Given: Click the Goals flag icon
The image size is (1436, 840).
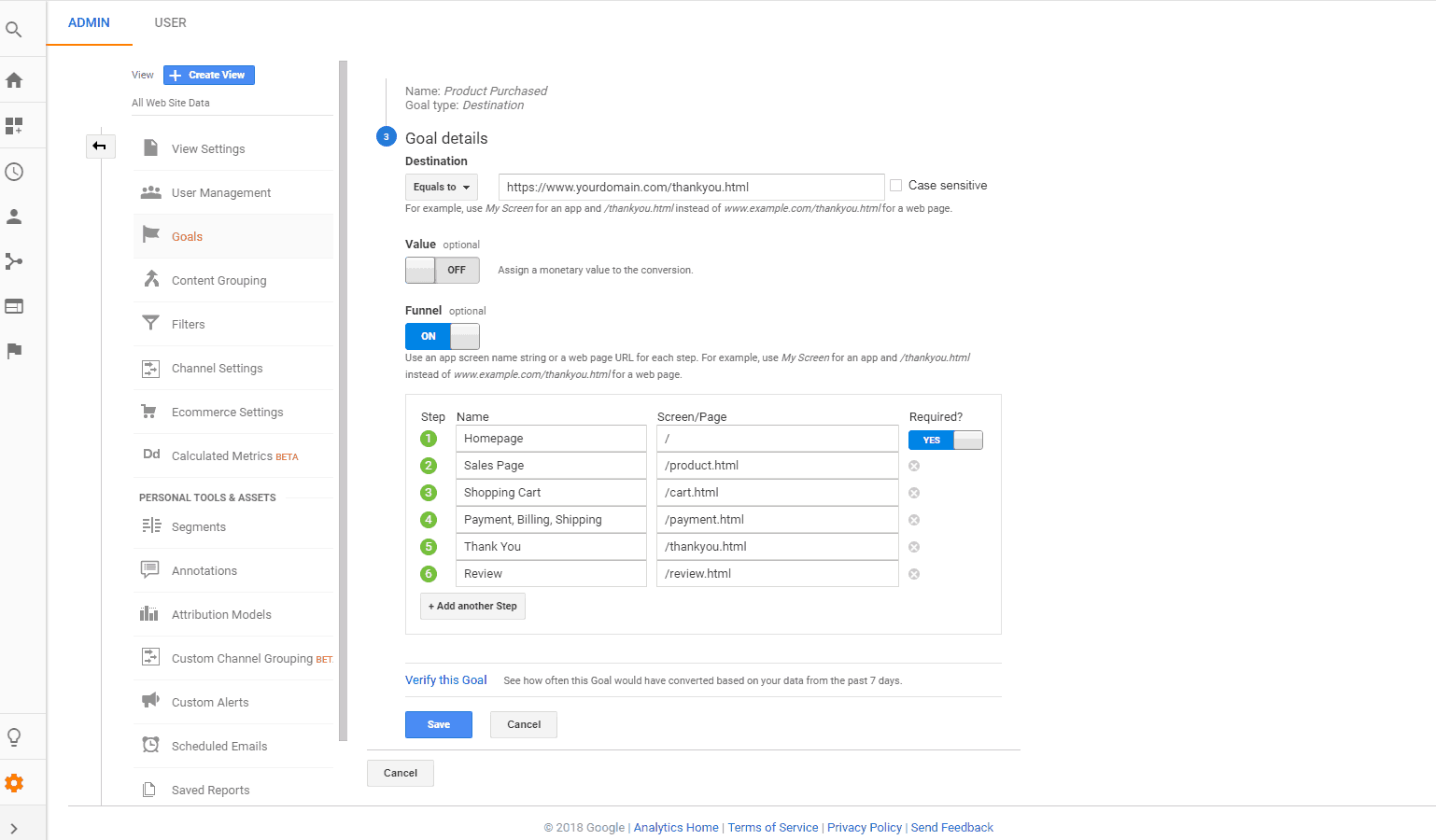Looking at the screenshot, I should [x=150, y=234].
